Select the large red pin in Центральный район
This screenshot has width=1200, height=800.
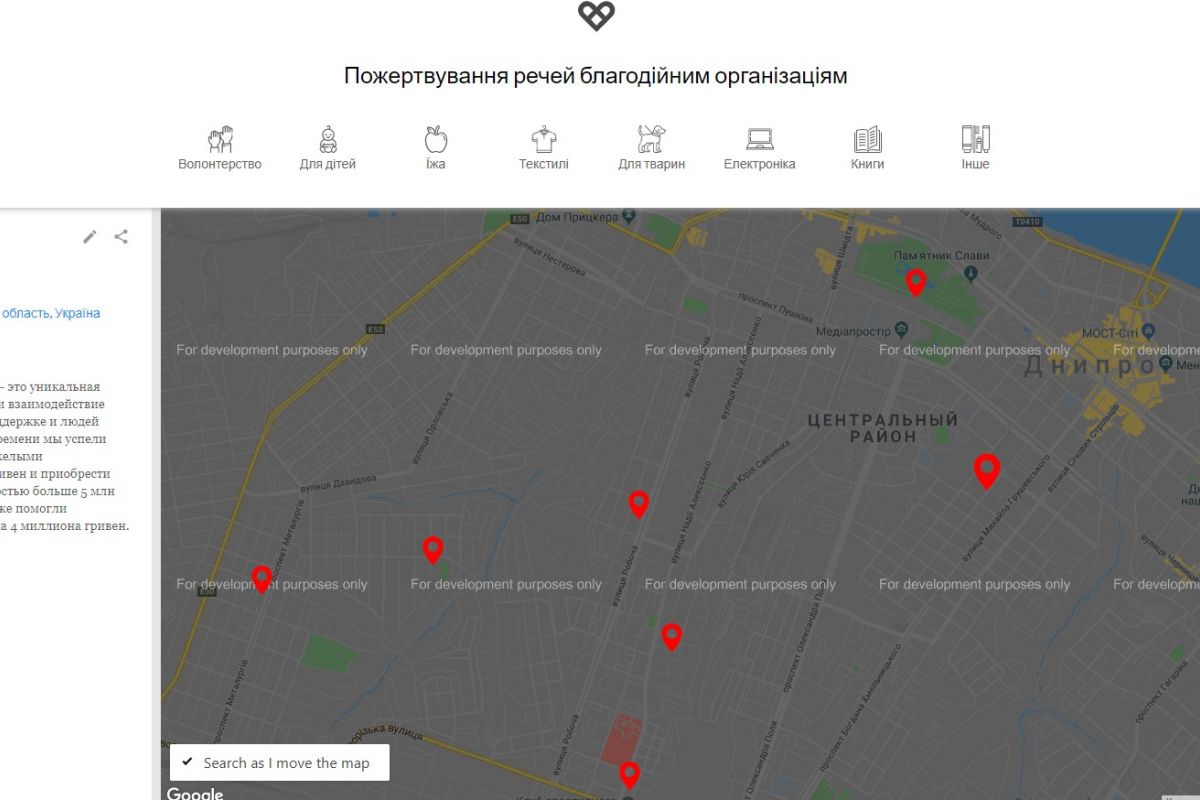[987, 470]
